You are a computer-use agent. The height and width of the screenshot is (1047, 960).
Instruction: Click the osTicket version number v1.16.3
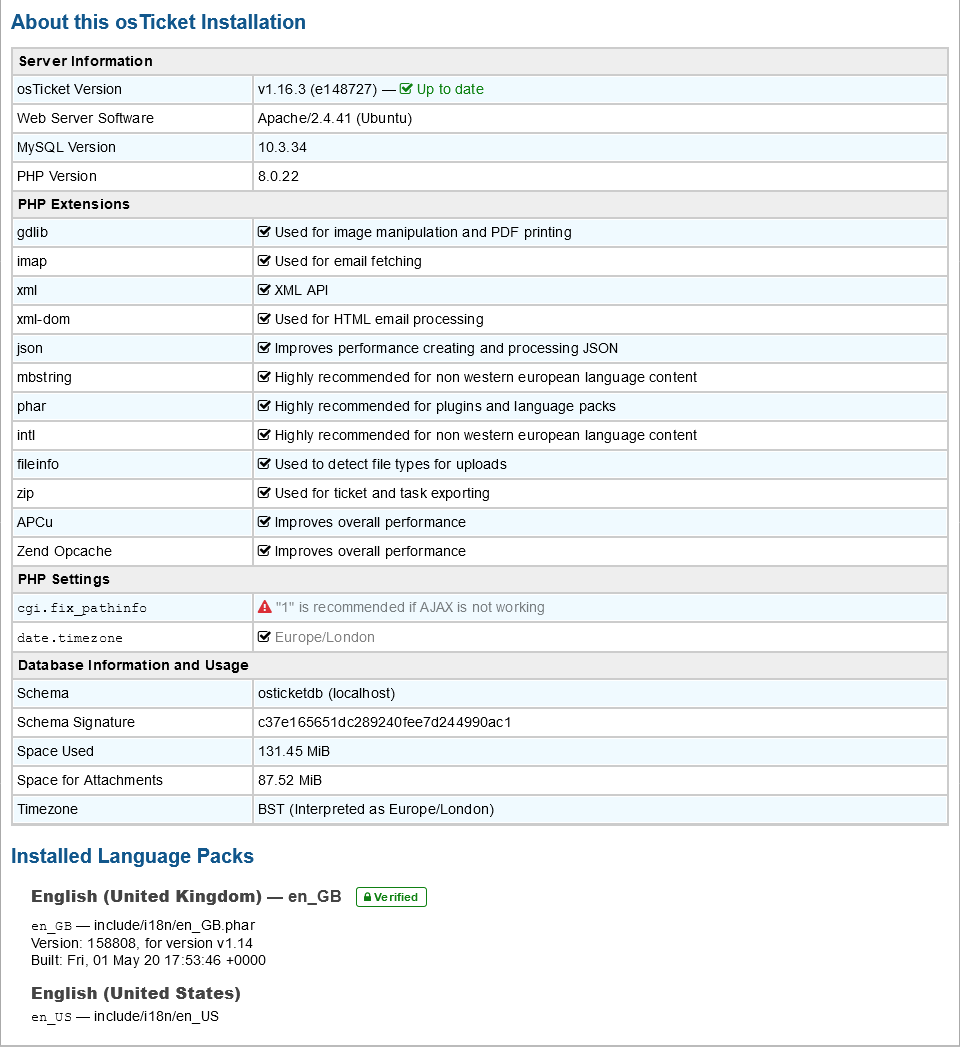click(282, 89)
